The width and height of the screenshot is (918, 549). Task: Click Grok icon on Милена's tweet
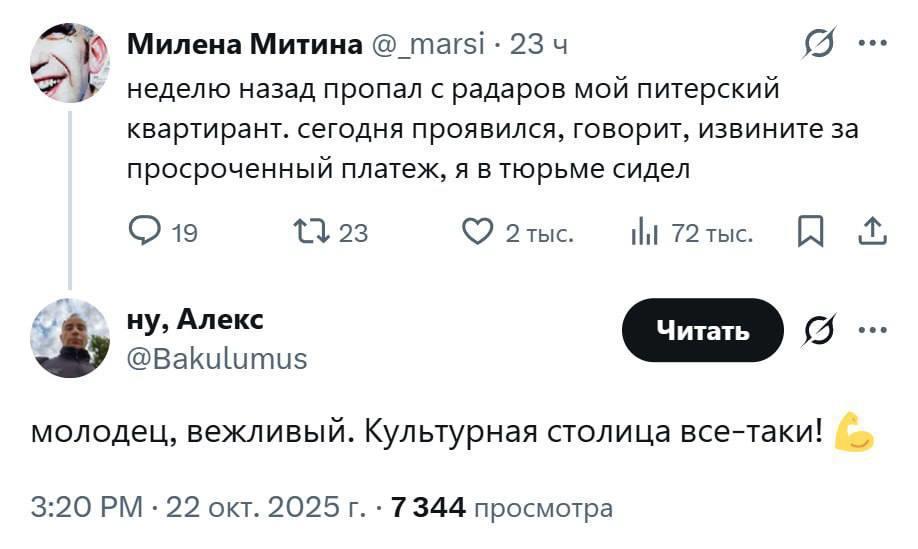(x=820, y=44)
